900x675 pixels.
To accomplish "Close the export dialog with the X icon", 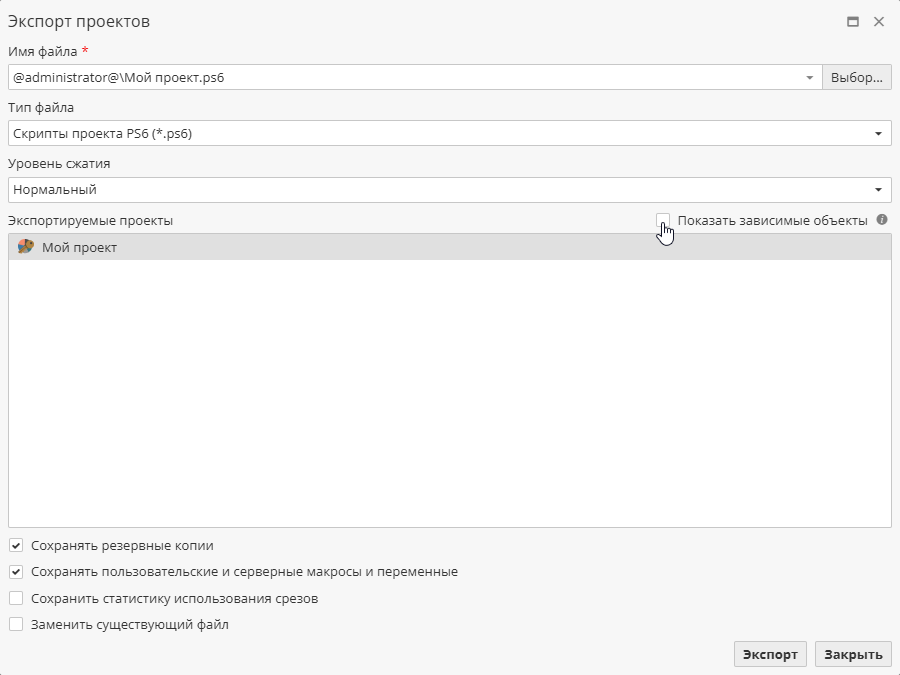I will coord(881,20).
